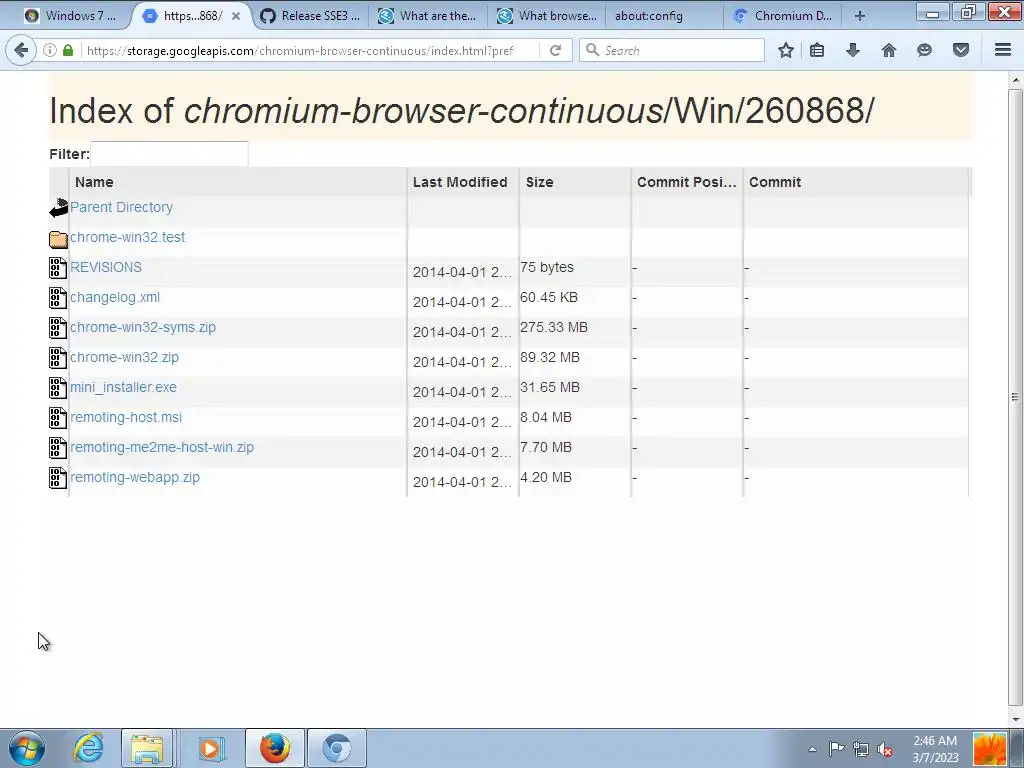Click the folder icon beside chrome-win32.test
Viewport: 1024px width, 768px height.
[x=58, y=239]
